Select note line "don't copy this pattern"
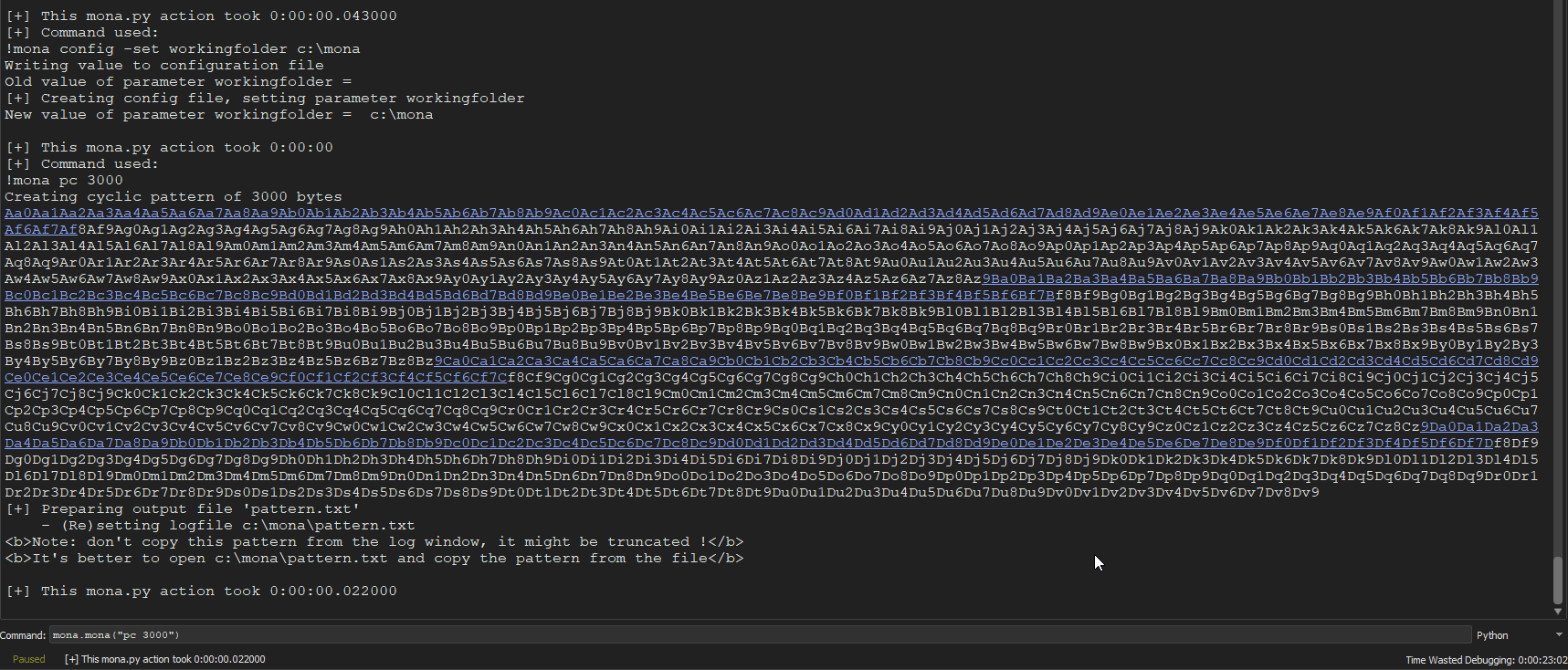 [x=374, y=542]
